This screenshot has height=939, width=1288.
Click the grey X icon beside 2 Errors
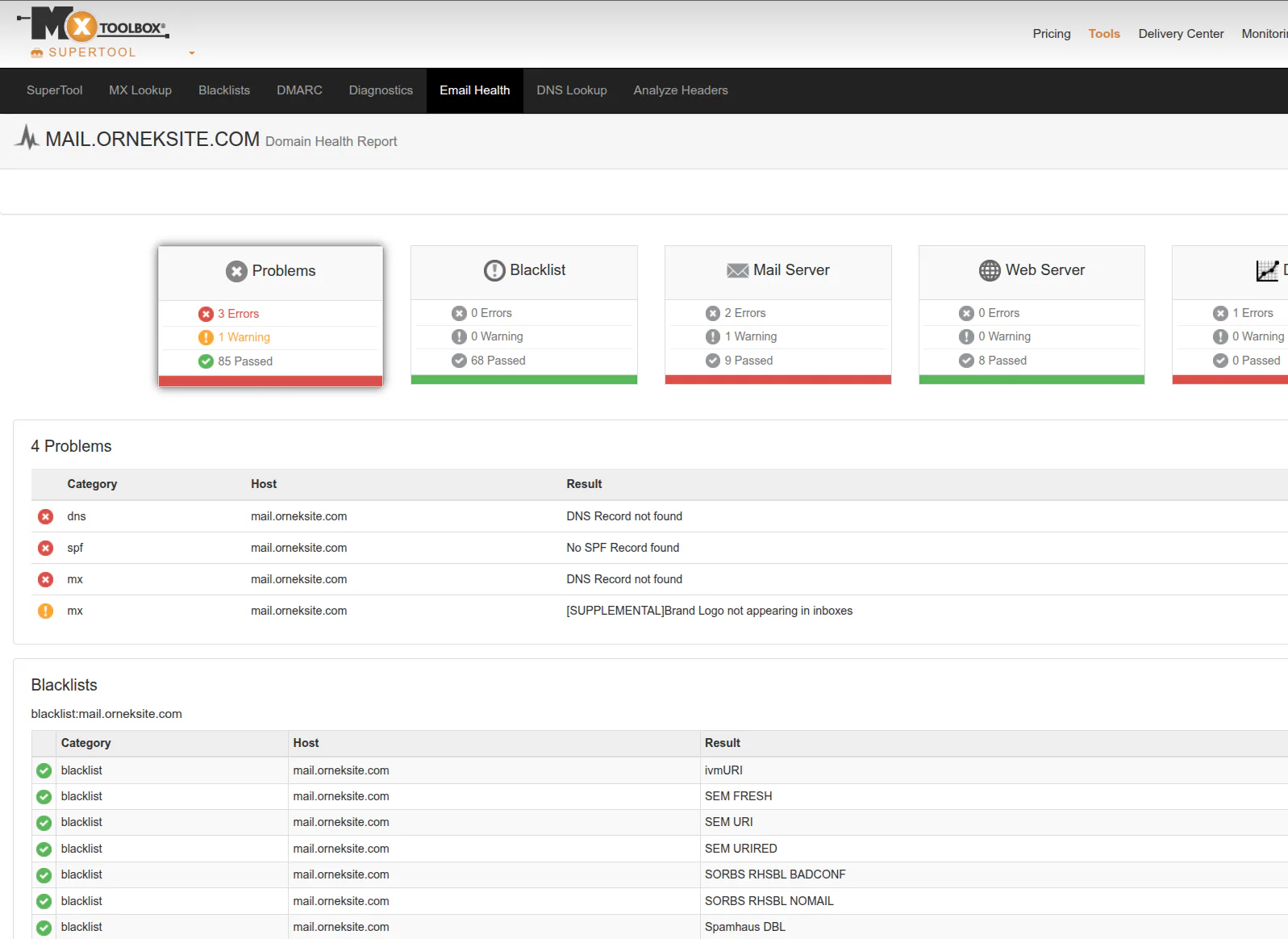(713, 313)
